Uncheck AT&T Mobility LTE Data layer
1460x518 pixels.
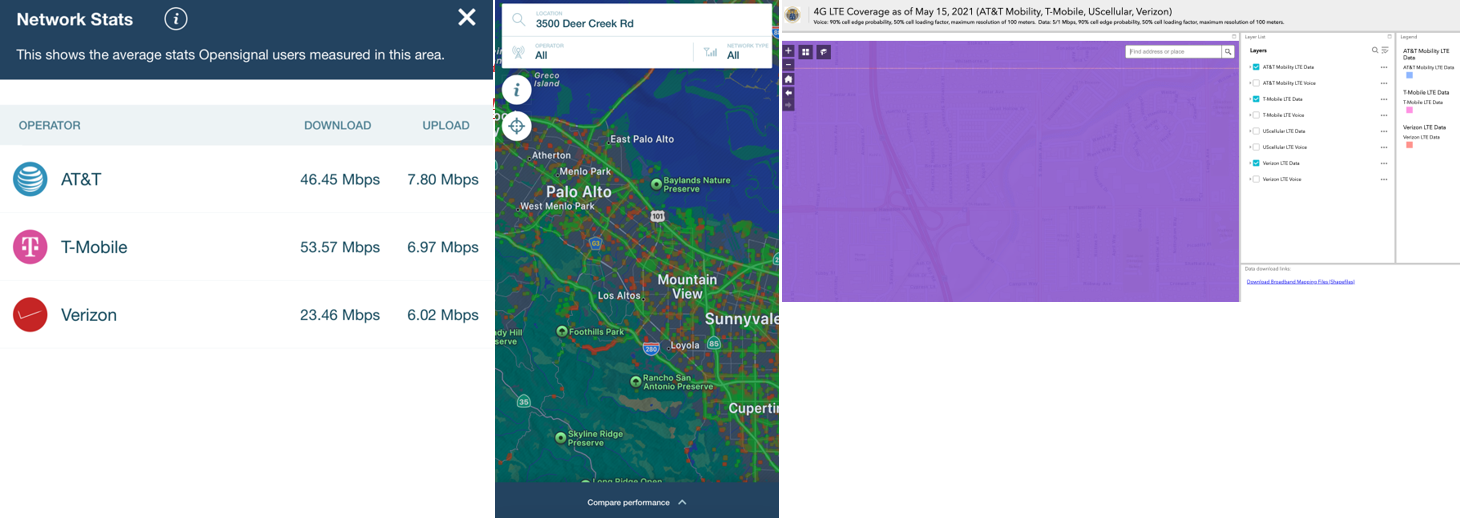1257,67
